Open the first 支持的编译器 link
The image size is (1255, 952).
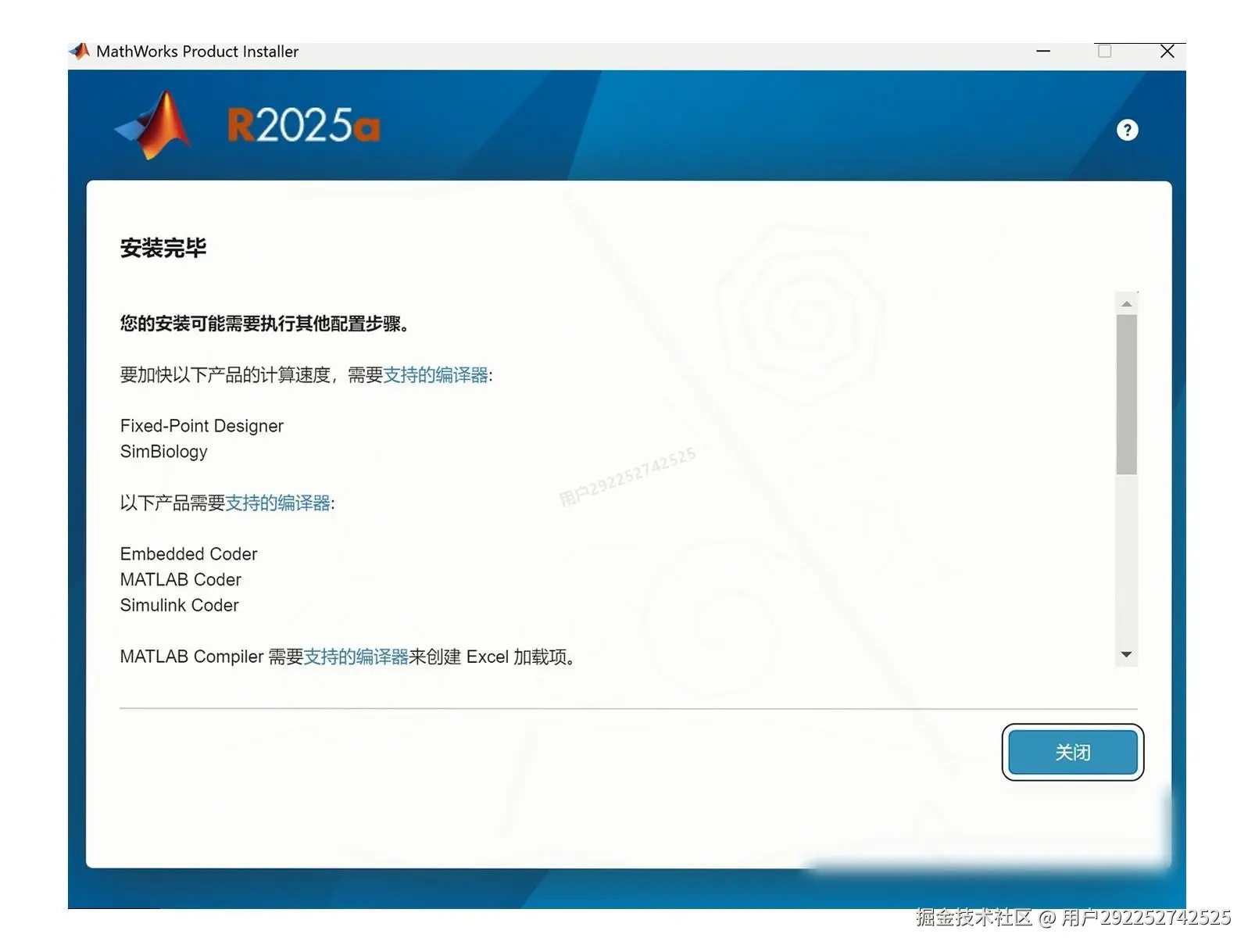(439, 375)
